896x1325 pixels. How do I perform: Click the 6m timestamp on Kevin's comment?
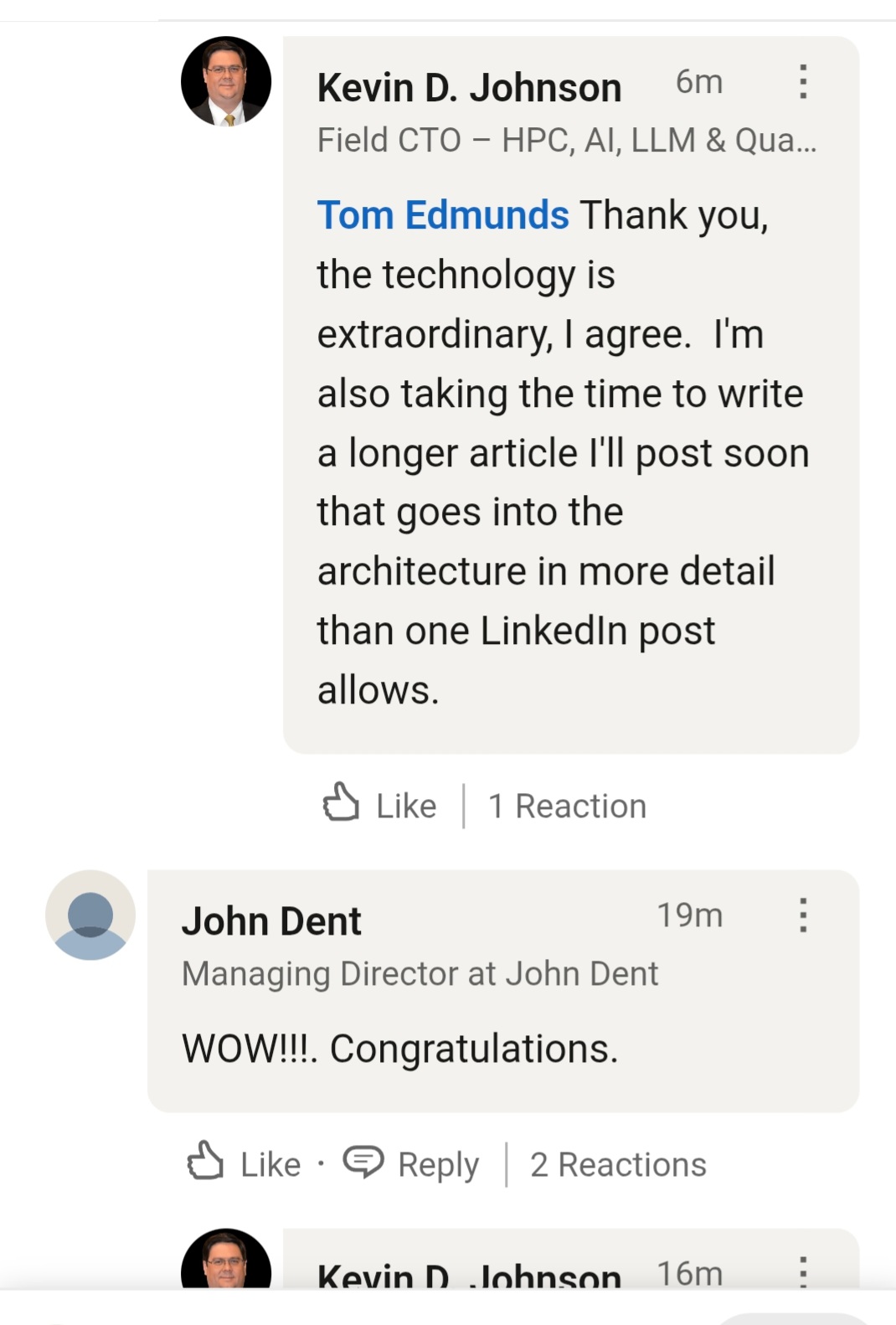click(700, 82)
